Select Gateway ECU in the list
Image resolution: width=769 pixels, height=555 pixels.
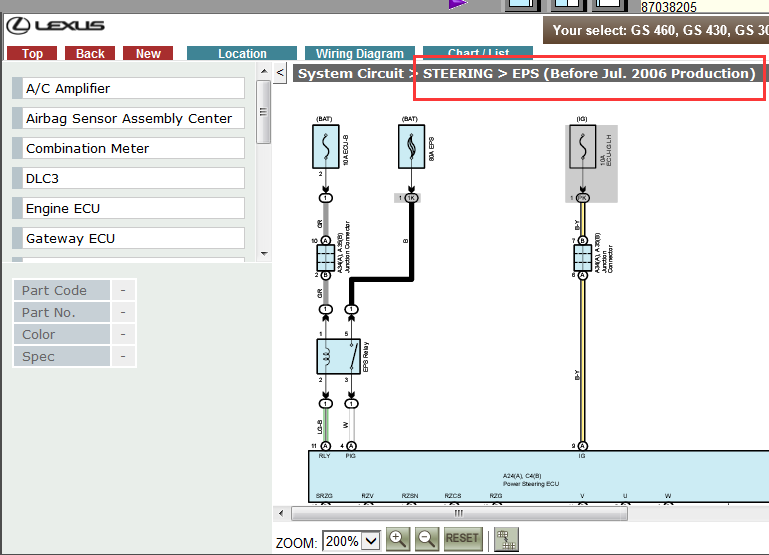point(128,238)
